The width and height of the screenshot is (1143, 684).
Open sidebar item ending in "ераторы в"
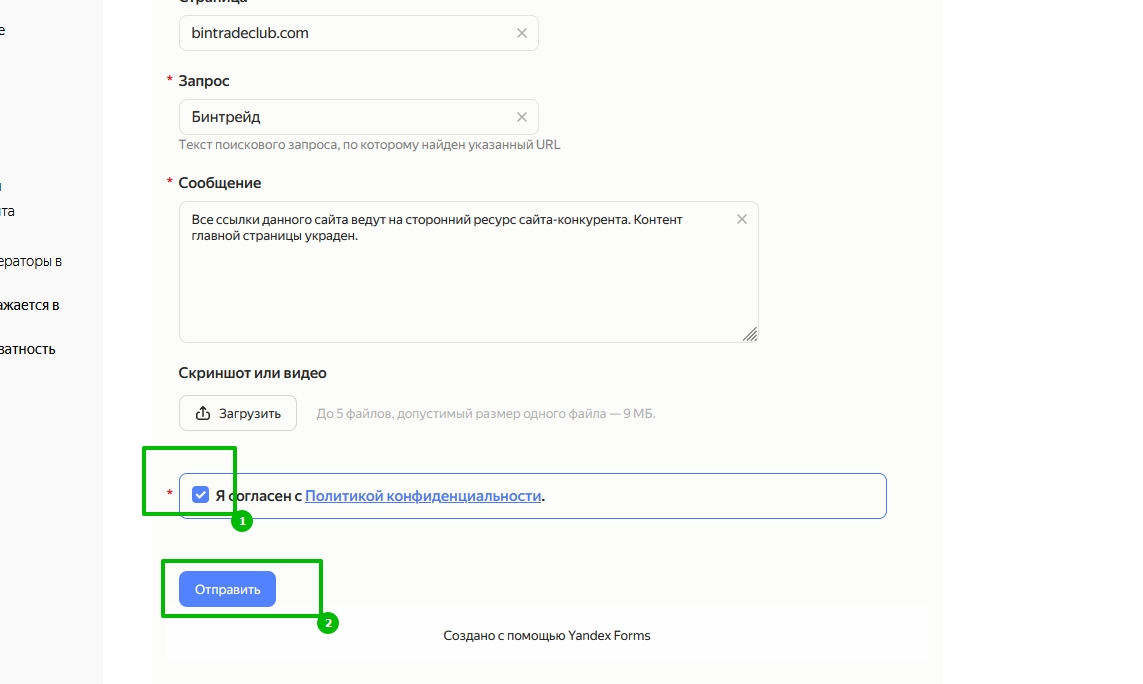(31, 261)
